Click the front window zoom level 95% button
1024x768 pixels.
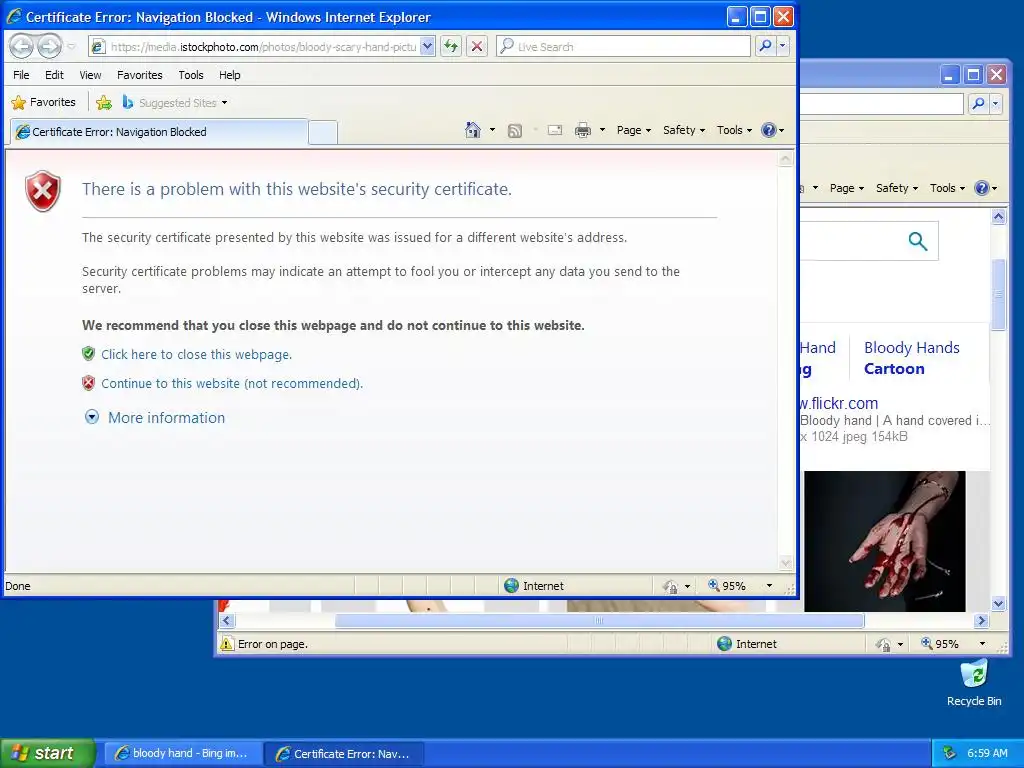728,586
